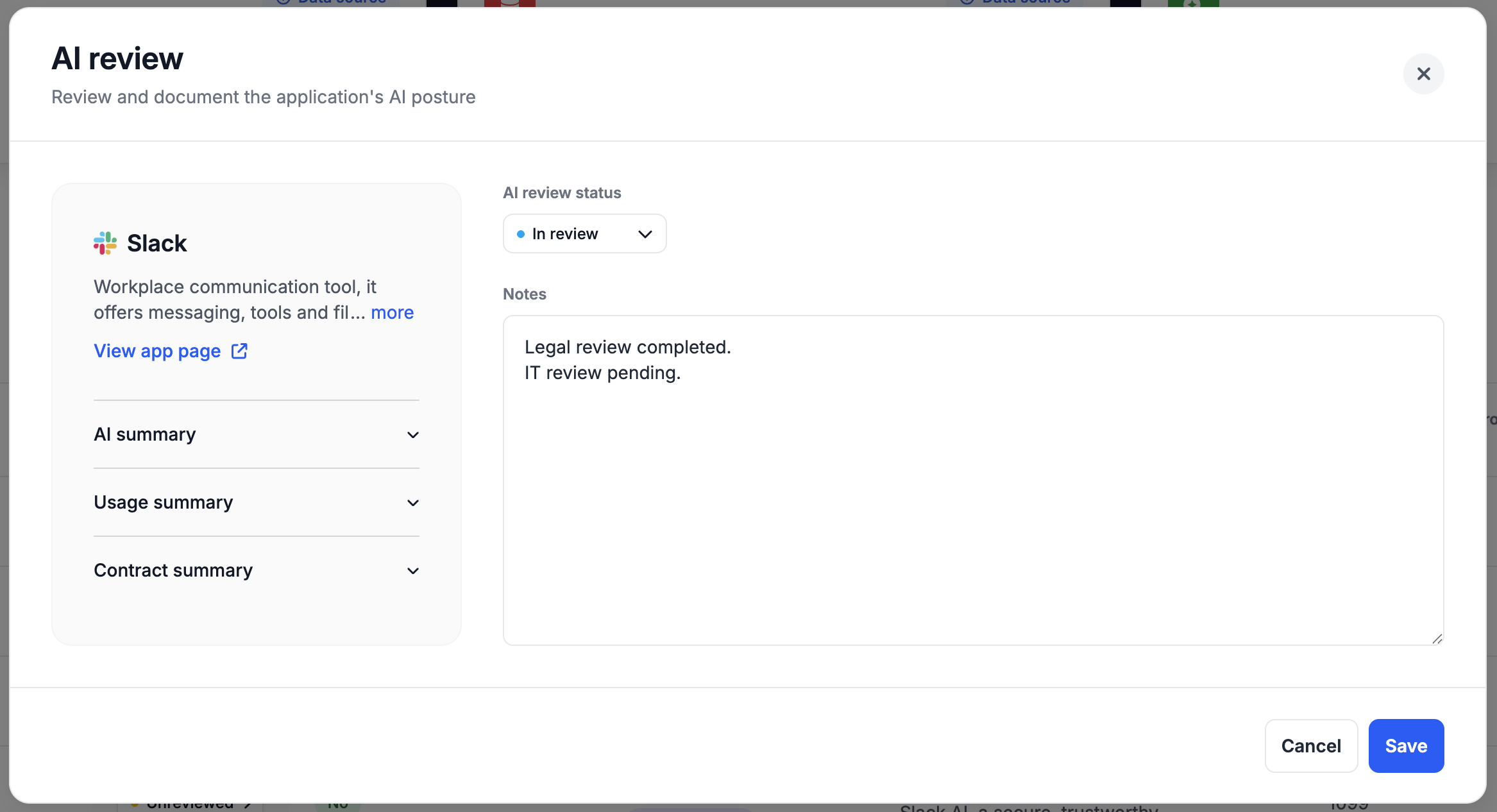Select the In review status label
This screenshot has height=812, width=1497.
point(564,233)
